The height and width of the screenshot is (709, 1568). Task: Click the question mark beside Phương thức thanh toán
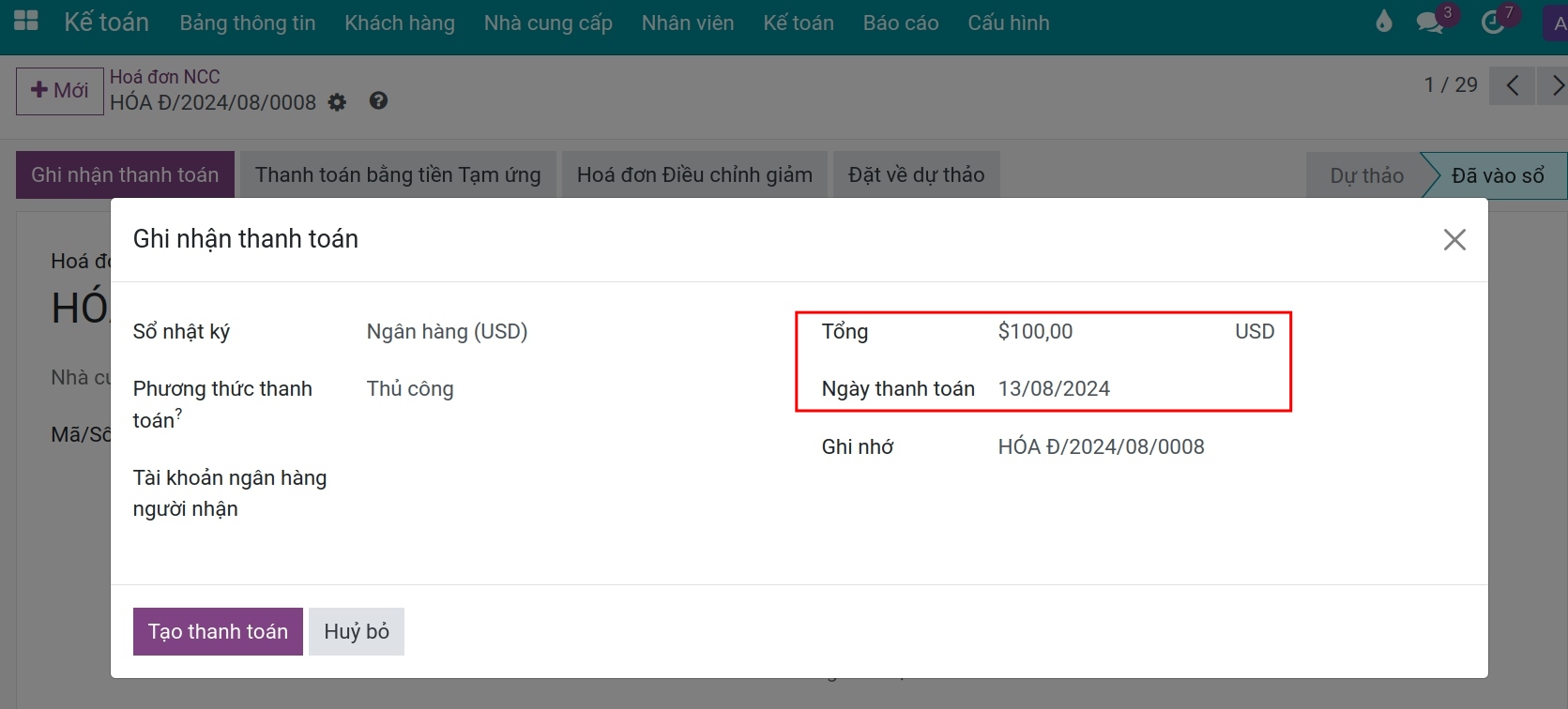coord(179,414)
